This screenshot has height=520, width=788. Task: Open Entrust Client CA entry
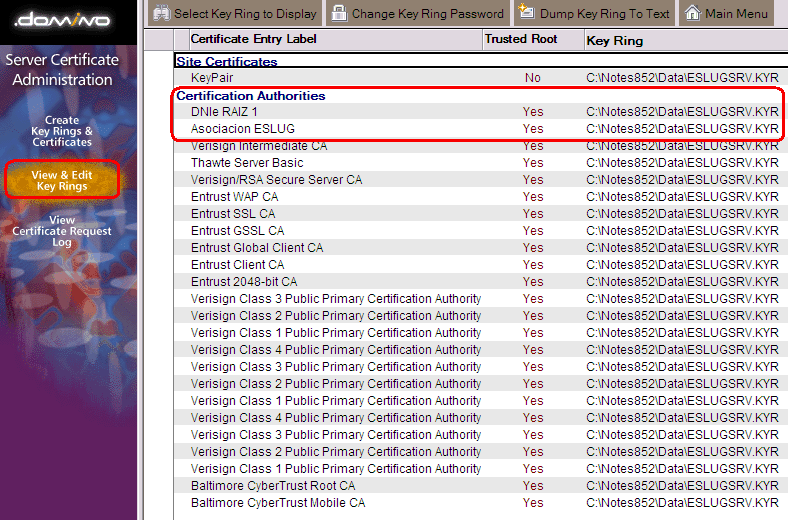(238, 265)
